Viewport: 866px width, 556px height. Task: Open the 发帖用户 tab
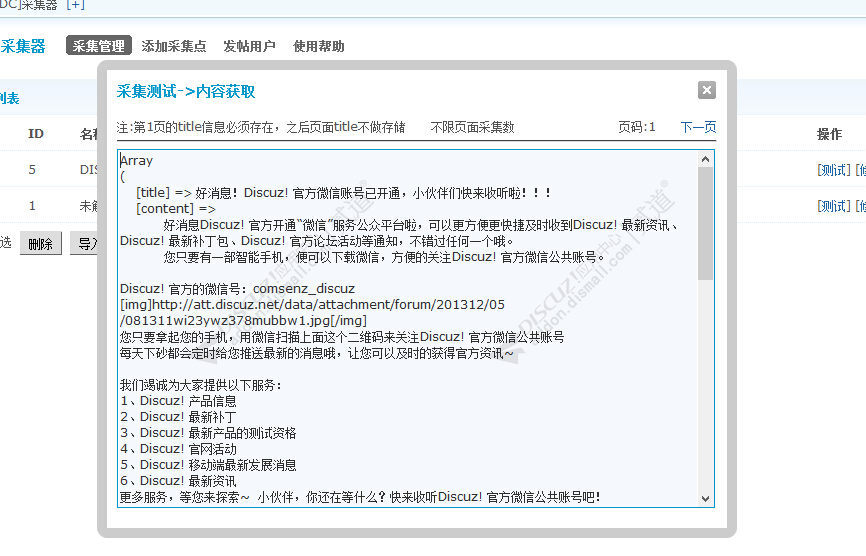(249, 46)
